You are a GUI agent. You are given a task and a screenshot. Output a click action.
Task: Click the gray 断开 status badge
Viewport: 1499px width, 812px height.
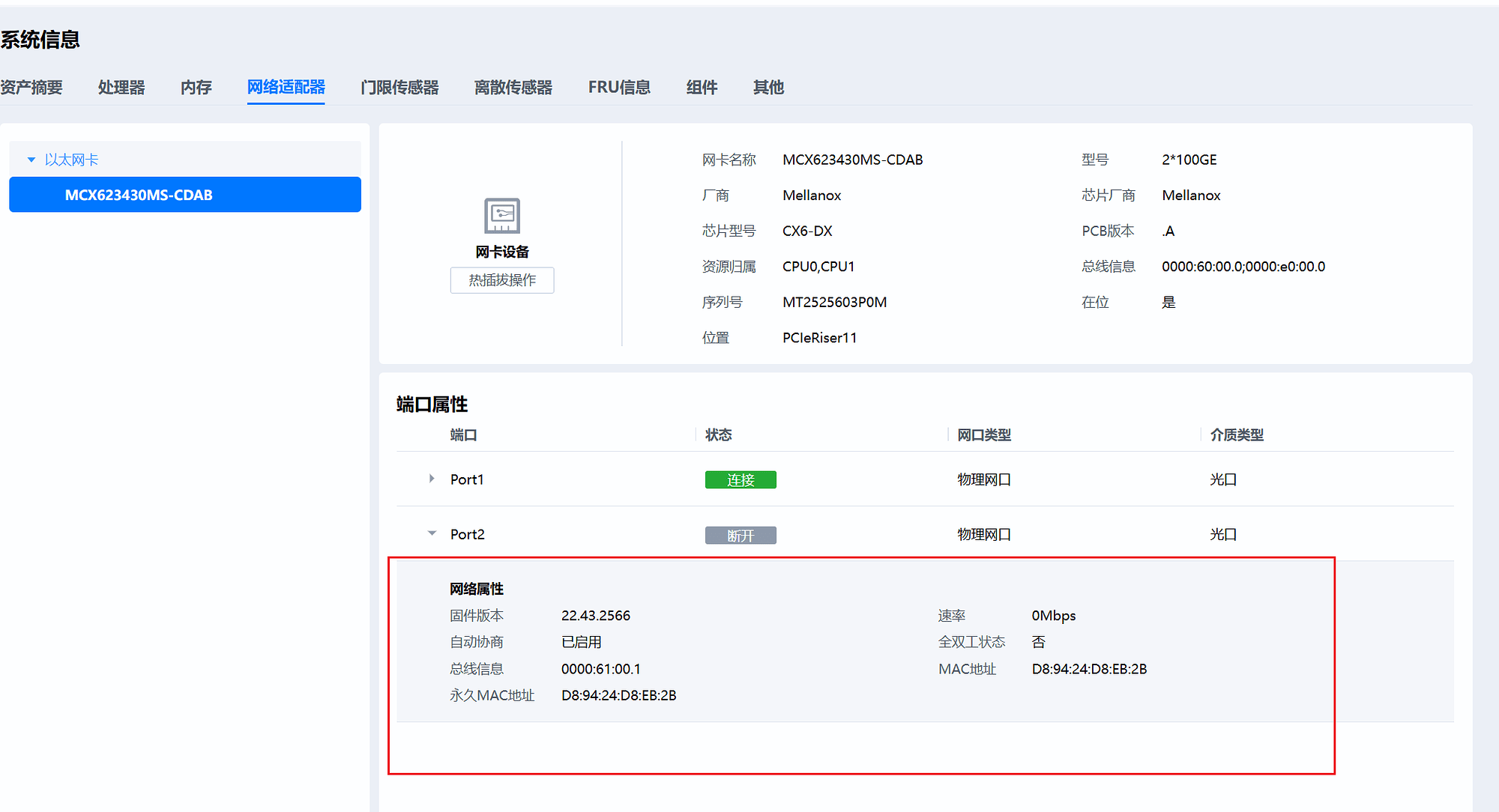pos(740,535)
